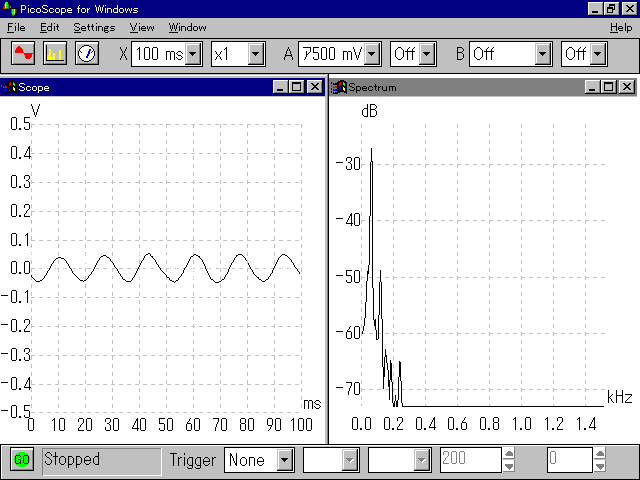
Task: Open the Help menu
Action: coord(621,28)
